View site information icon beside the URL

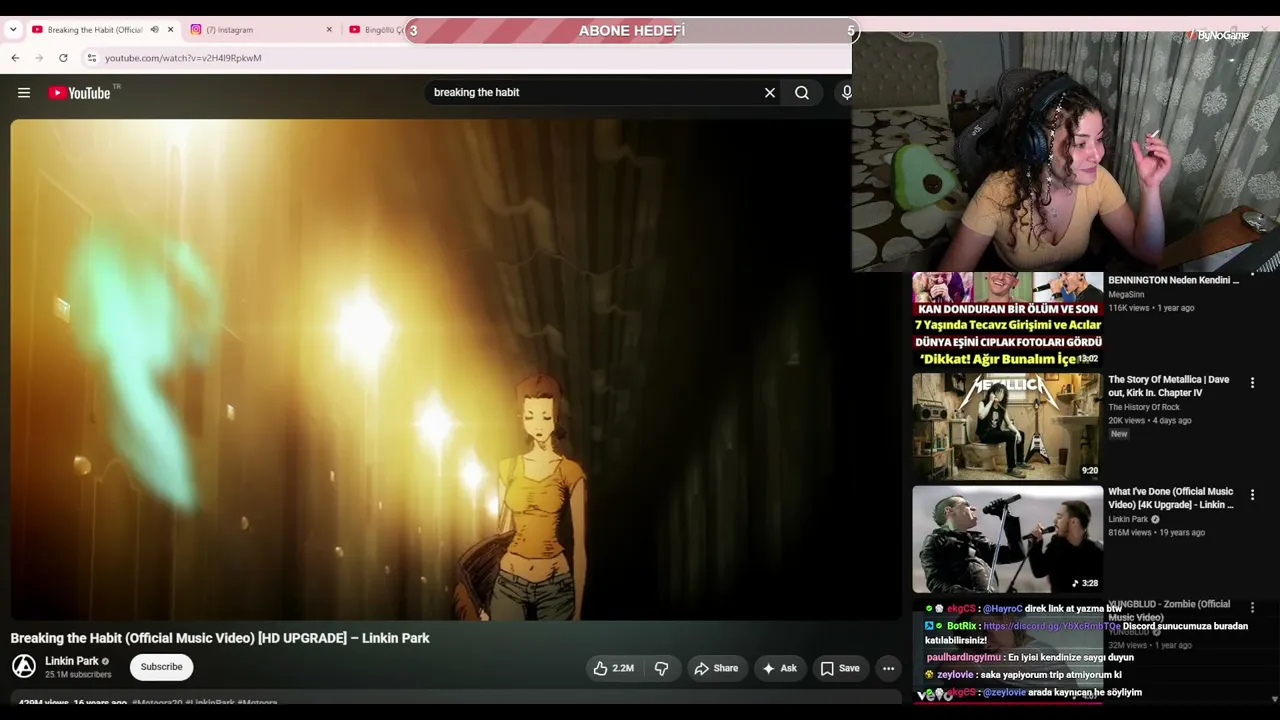92,58
